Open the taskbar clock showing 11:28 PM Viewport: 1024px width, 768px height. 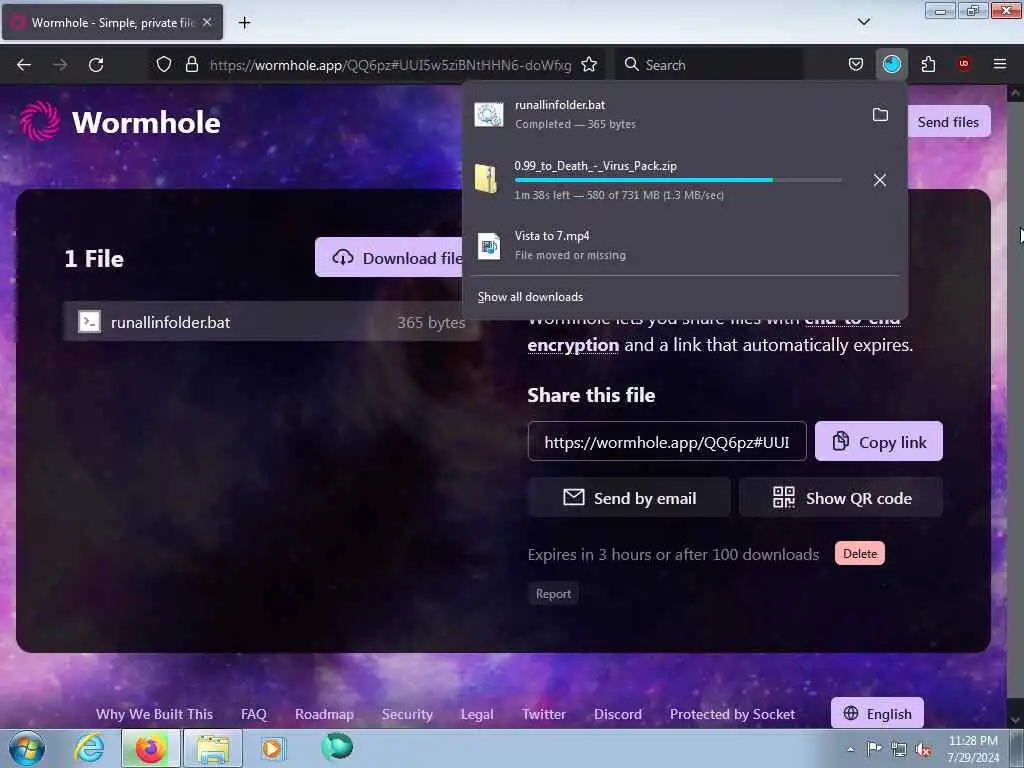click(973, 749)
